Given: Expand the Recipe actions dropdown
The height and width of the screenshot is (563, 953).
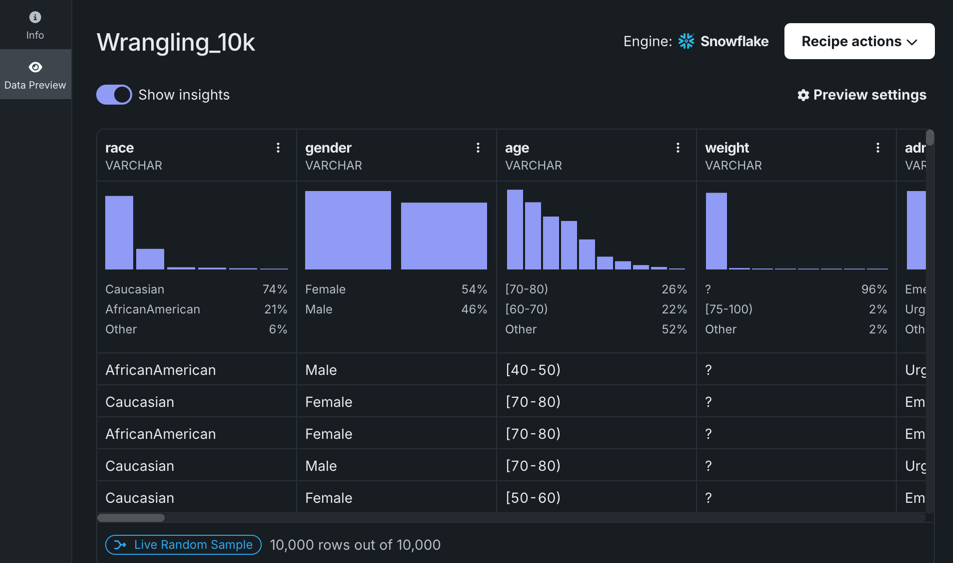Looking at the screenshot, I should [858, 41].
